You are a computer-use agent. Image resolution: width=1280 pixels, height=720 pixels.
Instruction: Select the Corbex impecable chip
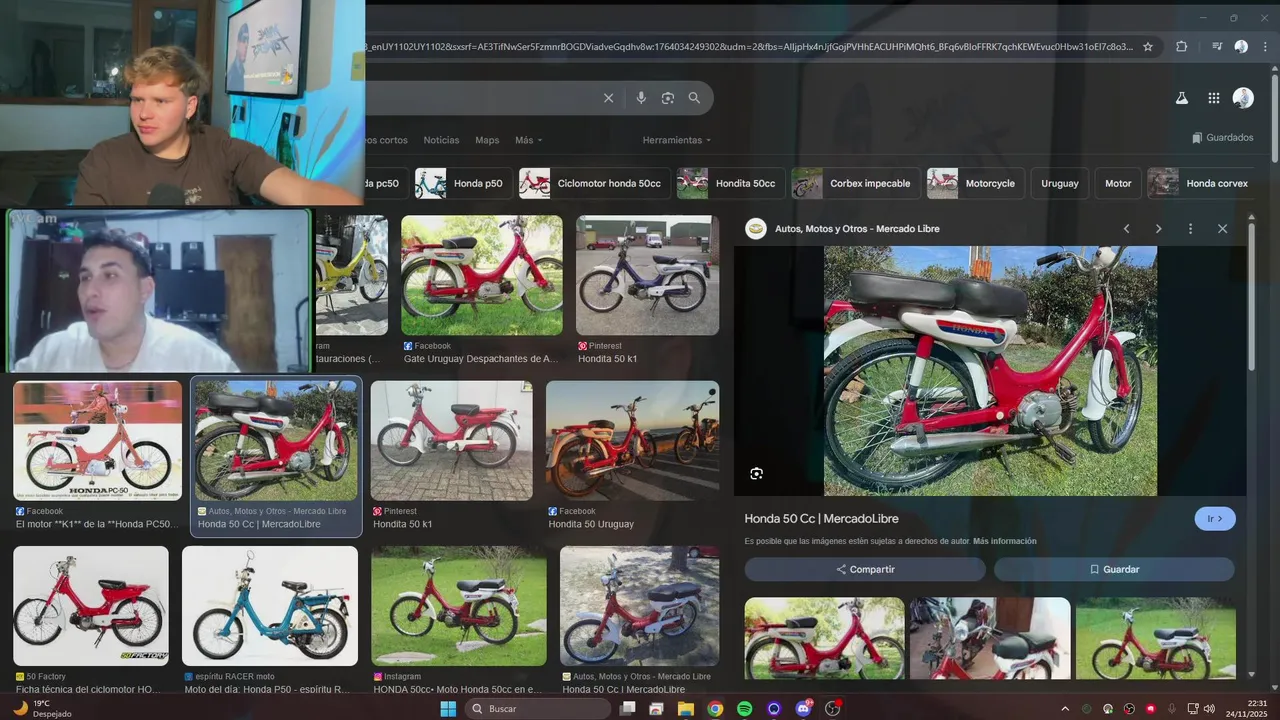point(856,184)
